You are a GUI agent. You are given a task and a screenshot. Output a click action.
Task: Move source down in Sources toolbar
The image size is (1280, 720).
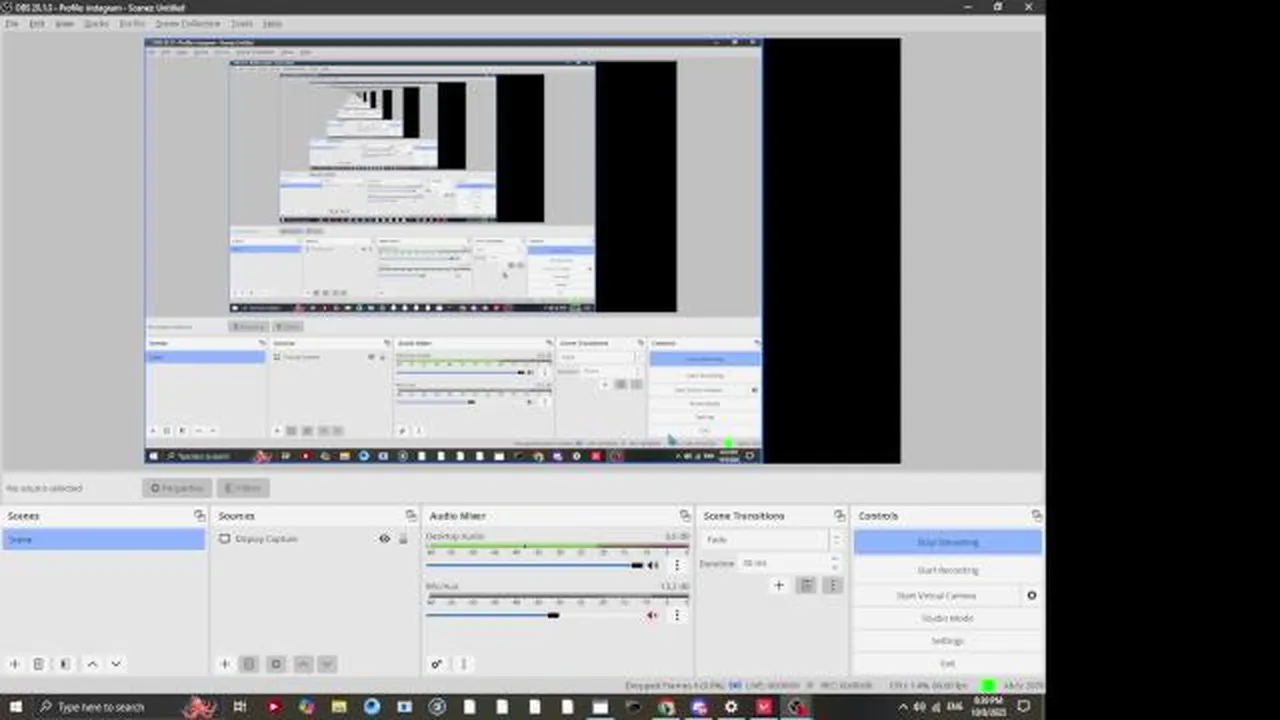coord(327,664)
